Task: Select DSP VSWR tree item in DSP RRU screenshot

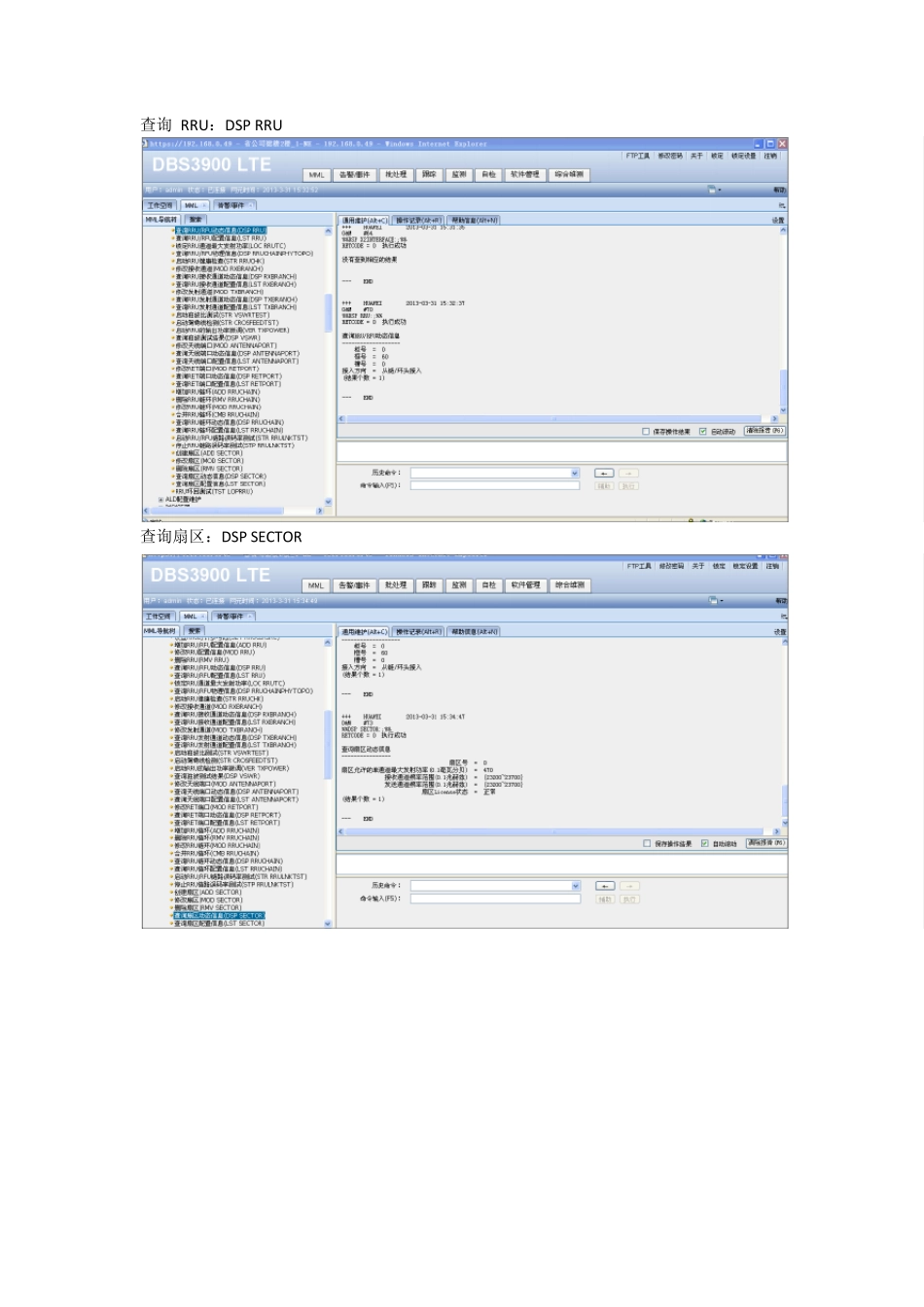Action: (x=217, y=338)
